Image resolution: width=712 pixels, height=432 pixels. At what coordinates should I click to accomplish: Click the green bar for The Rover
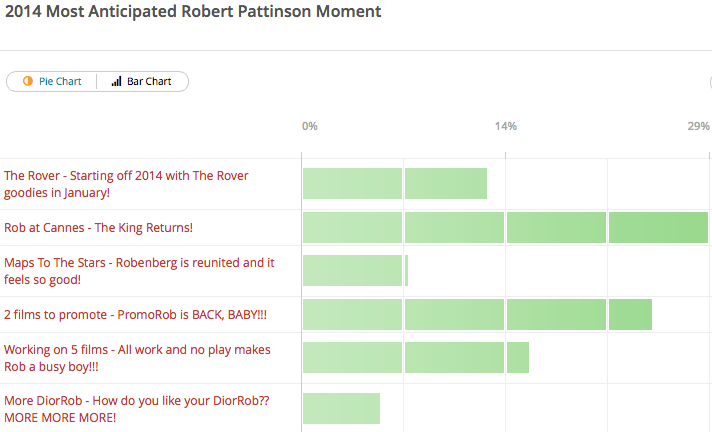395,184
